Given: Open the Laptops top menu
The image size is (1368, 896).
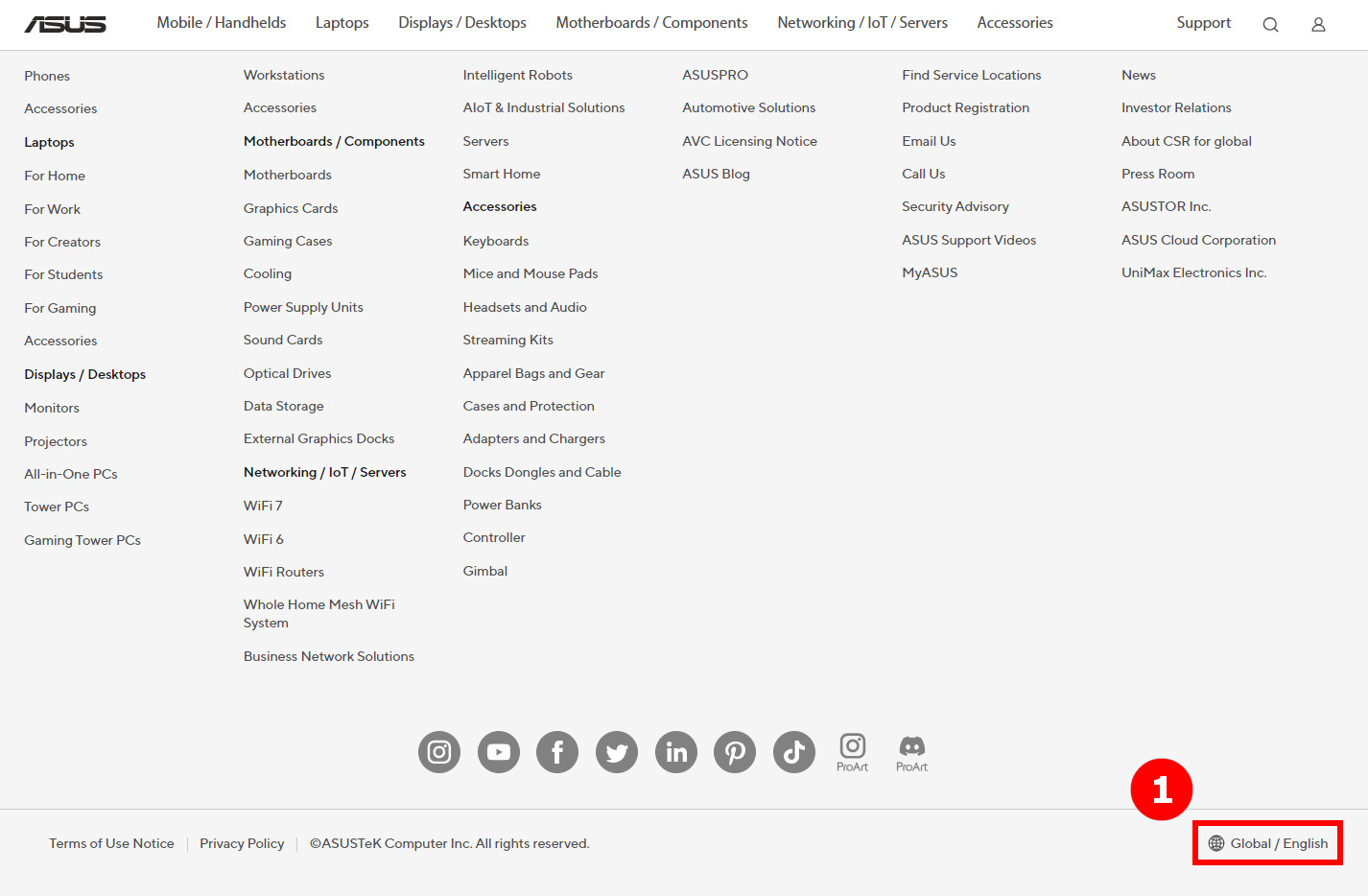Looking at the screenshot, I should [342, 23].
